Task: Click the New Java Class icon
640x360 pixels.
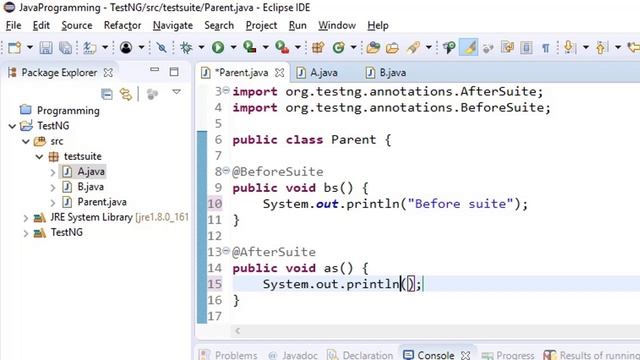Action: pos(338,48)
